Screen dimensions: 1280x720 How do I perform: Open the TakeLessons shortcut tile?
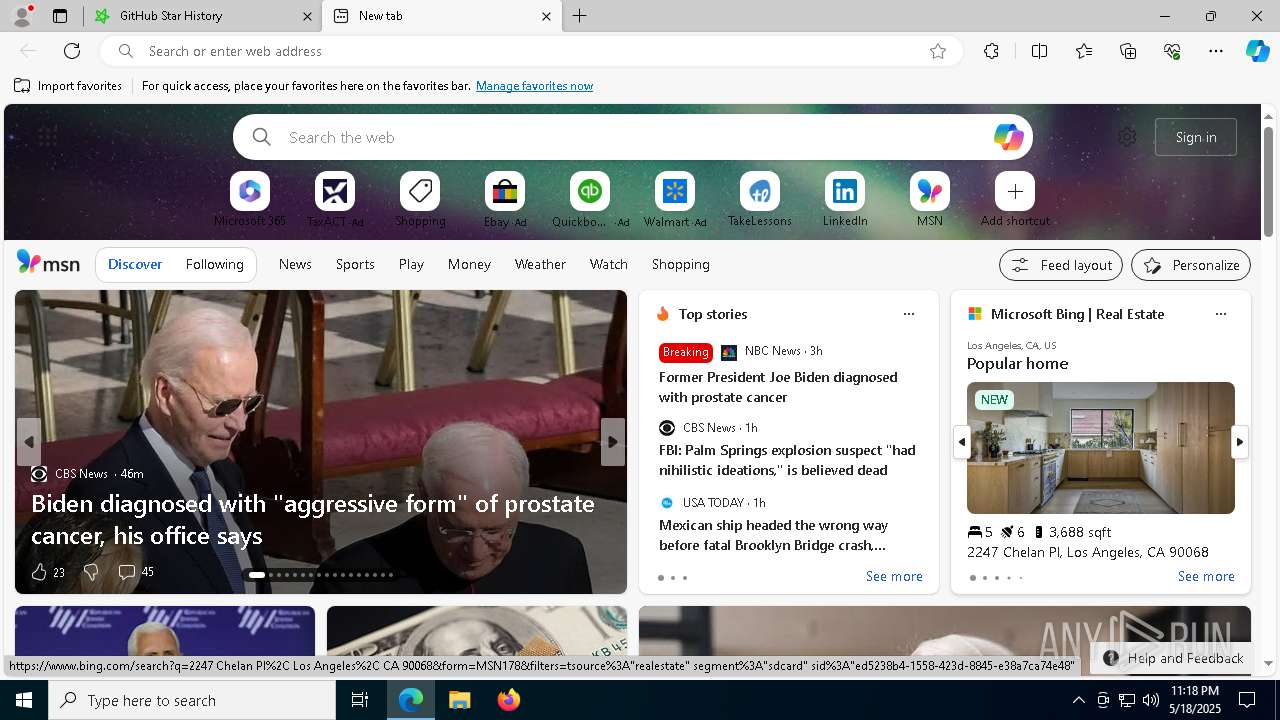click(x=760, y=191)
